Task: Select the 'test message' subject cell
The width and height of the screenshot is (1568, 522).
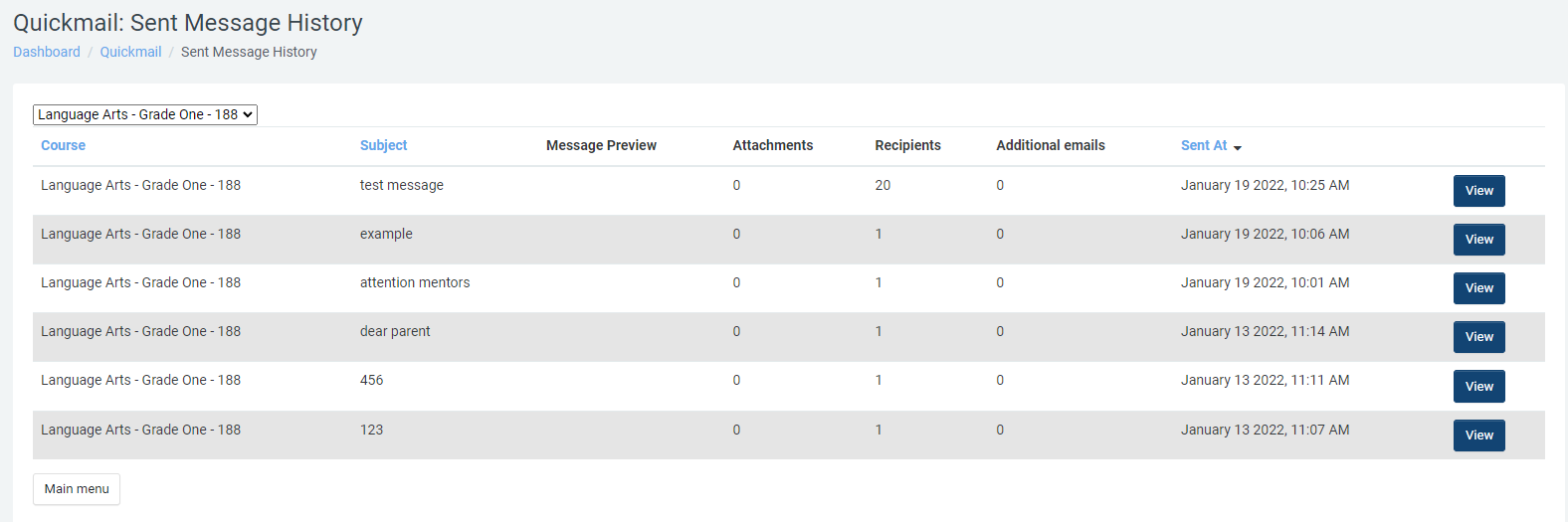Action: pyautogui.click(x=401, y=185)
